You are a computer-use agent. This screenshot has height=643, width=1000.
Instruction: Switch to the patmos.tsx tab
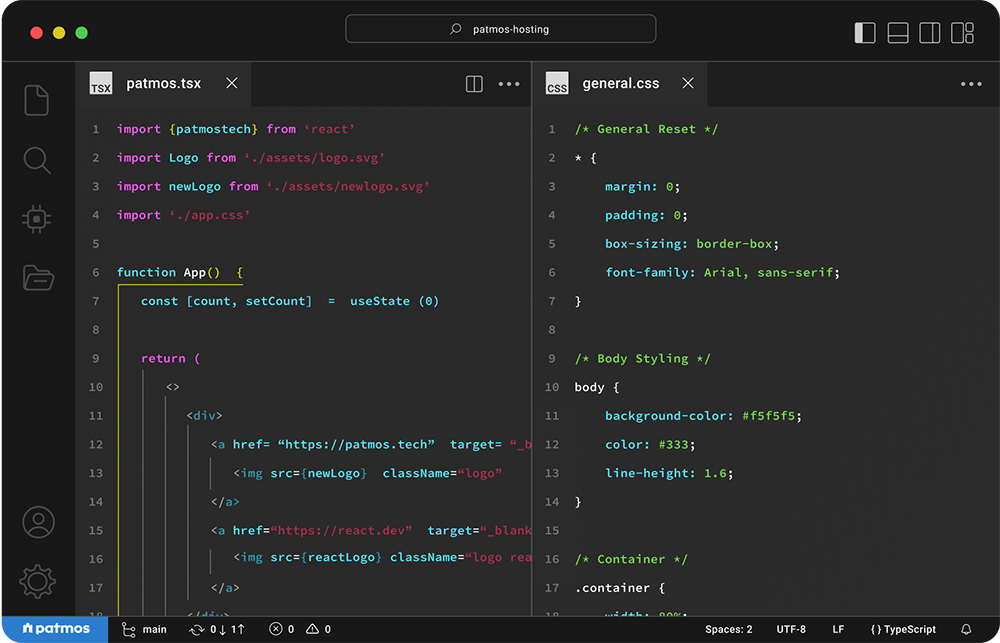164,84
